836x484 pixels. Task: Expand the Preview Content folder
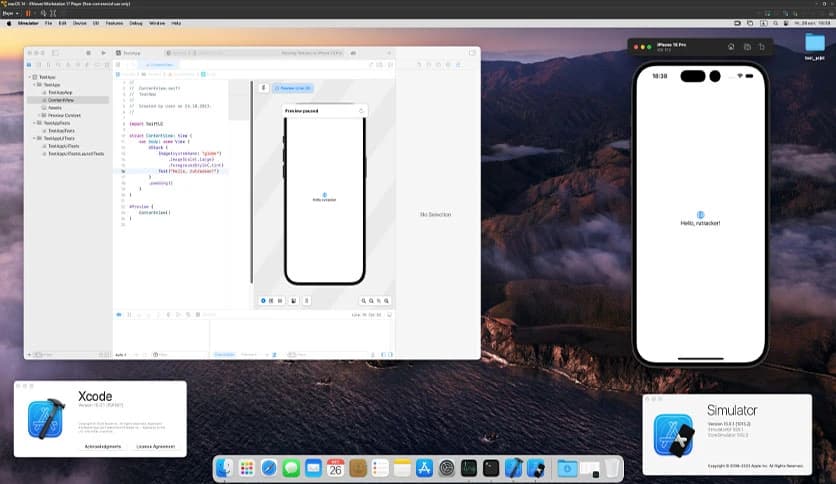point(39,115)
